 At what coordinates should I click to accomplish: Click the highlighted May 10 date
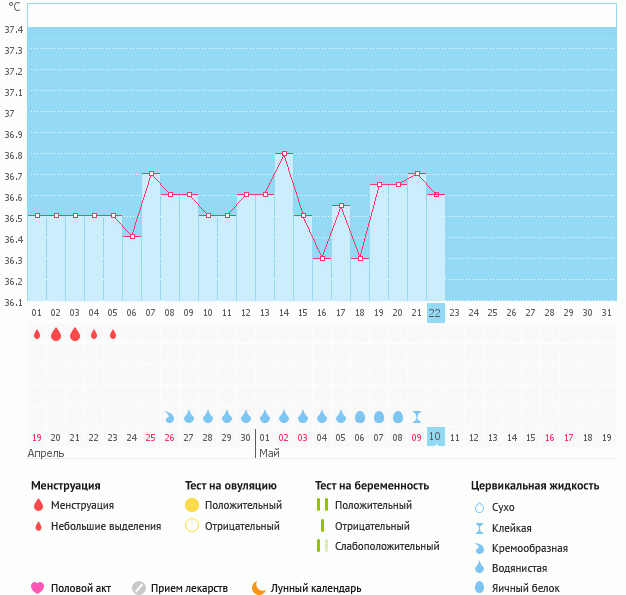tap(435, 437)
